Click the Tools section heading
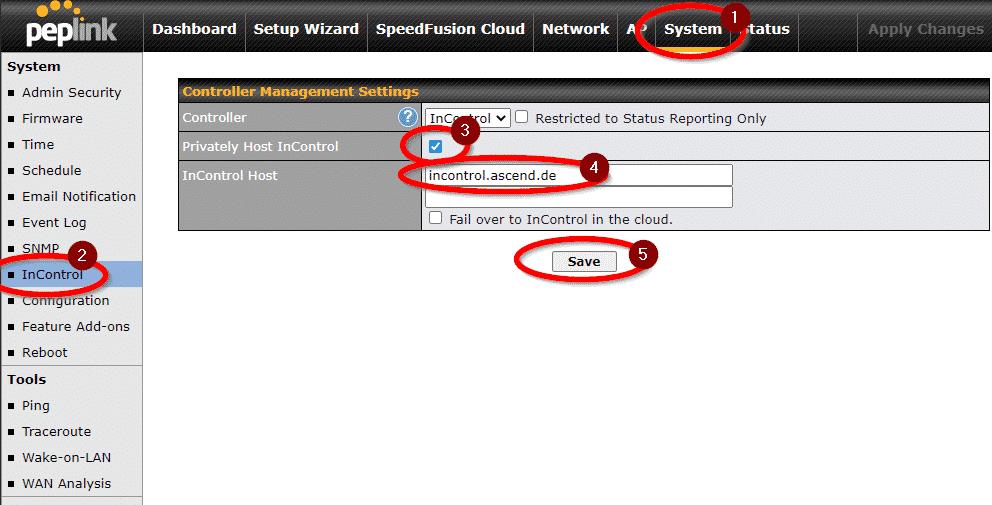992x505 pixels. point(27,379)
